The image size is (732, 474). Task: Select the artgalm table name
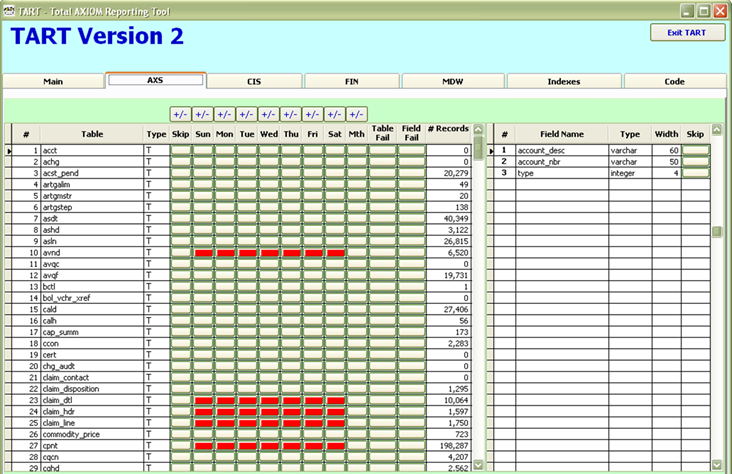coord(56,184)
